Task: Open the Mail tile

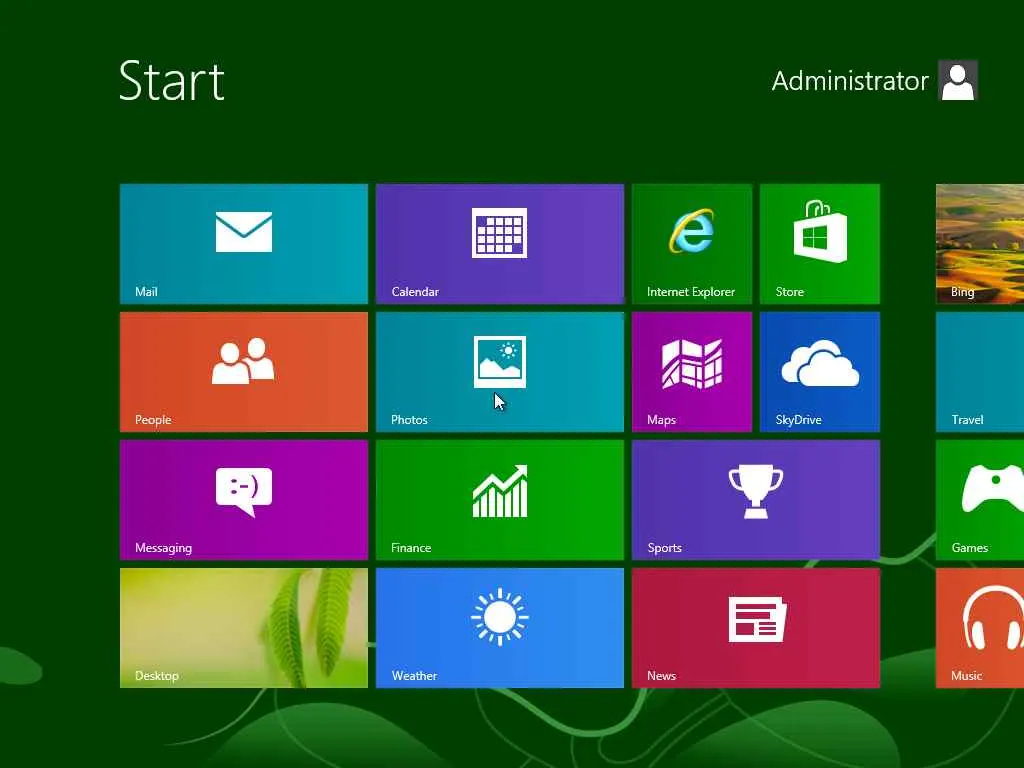Action: click(x=244, y=244)
